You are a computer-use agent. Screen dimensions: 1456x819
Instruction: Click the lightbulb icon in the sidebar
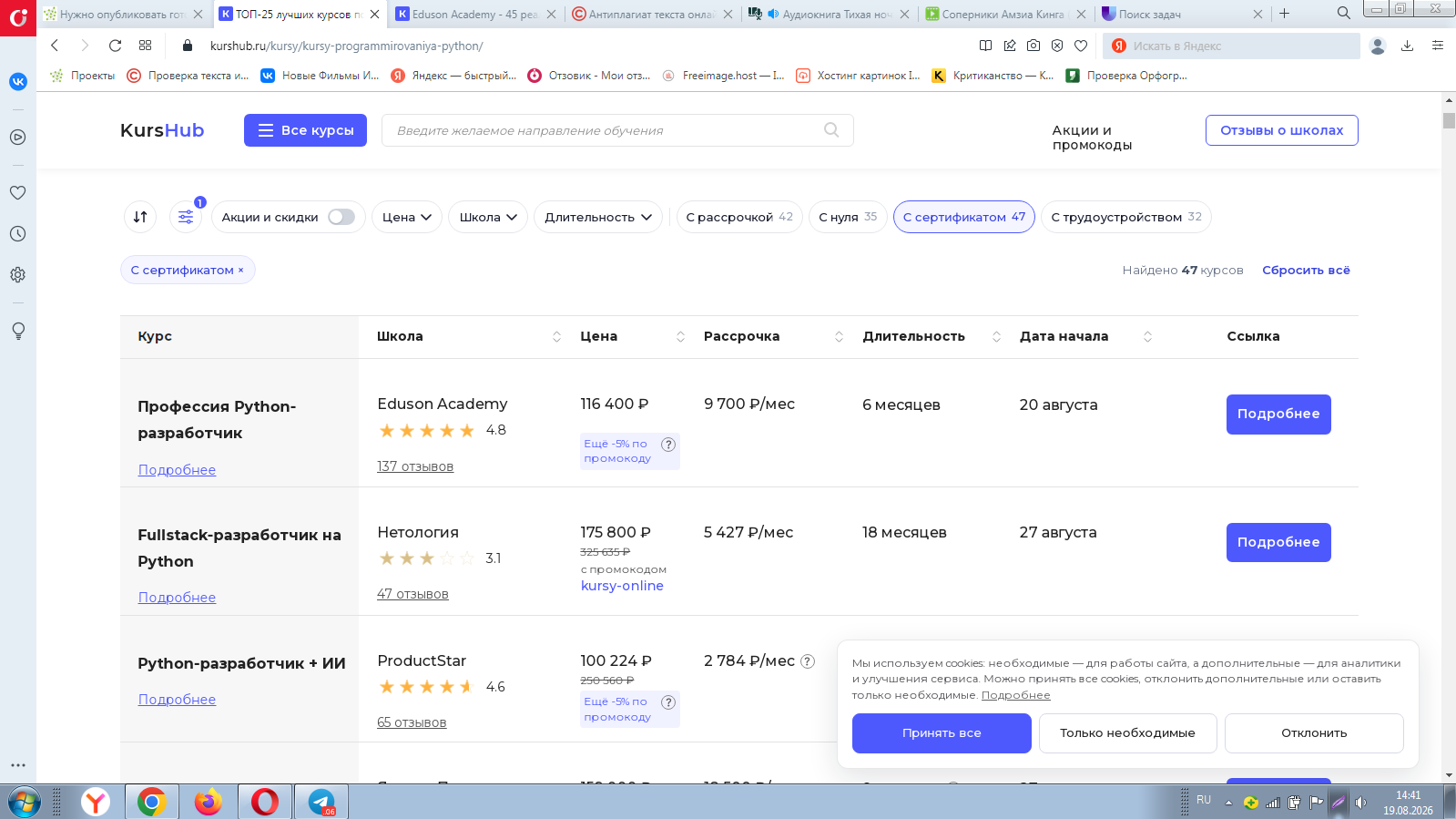click(x=17, y=331)
